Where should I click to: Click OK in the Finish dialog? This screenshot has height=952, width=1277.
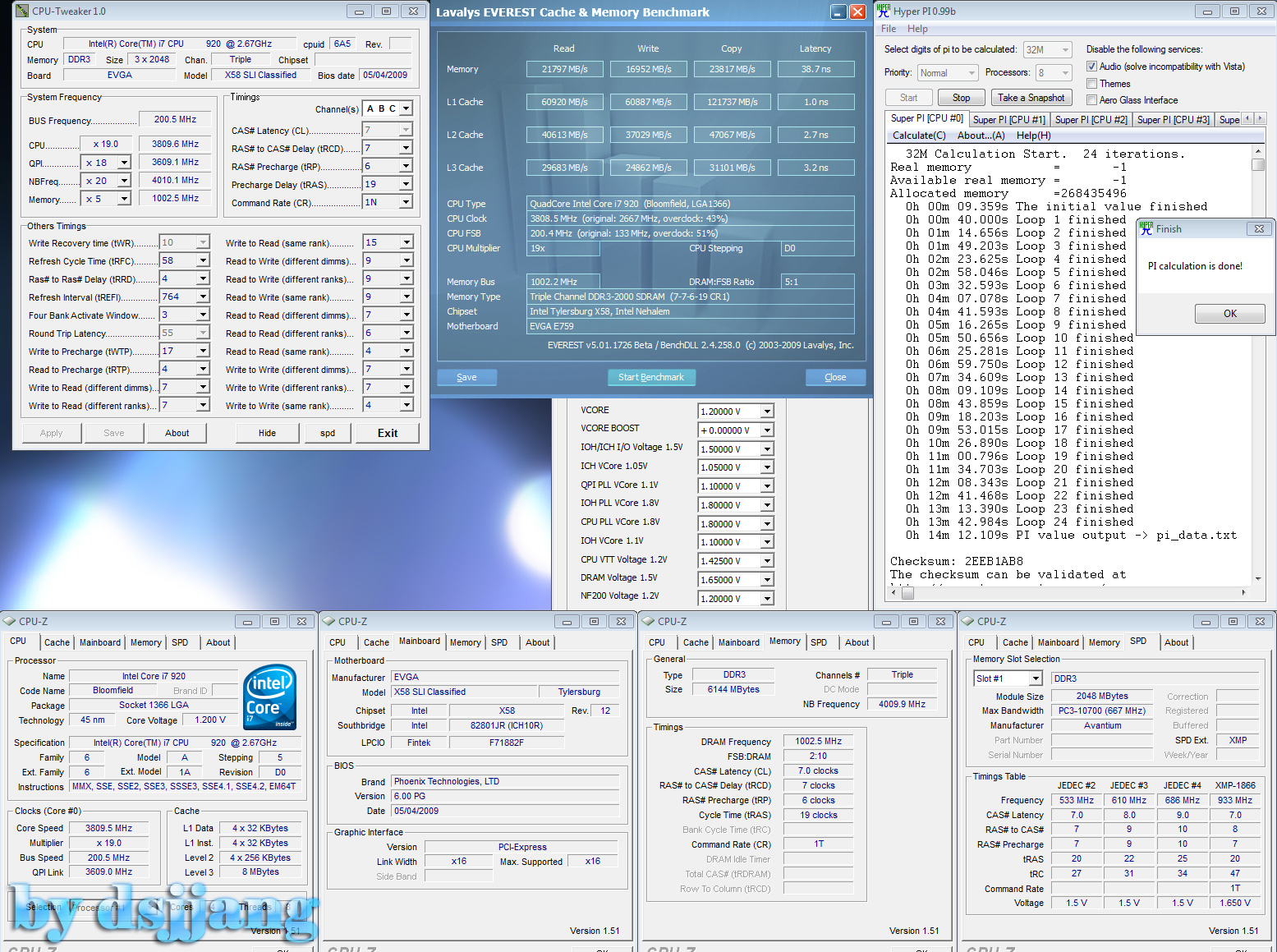pos(1229,314)
